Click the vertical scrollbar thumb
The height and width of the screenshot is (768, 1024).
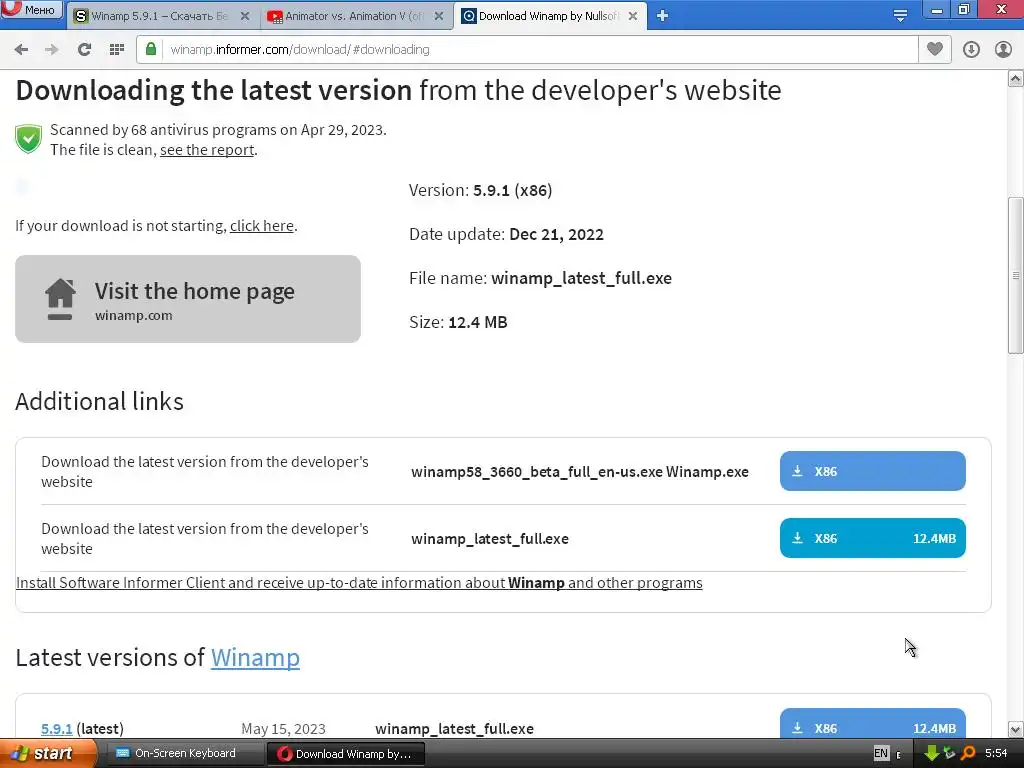[x=1016, y=275]
